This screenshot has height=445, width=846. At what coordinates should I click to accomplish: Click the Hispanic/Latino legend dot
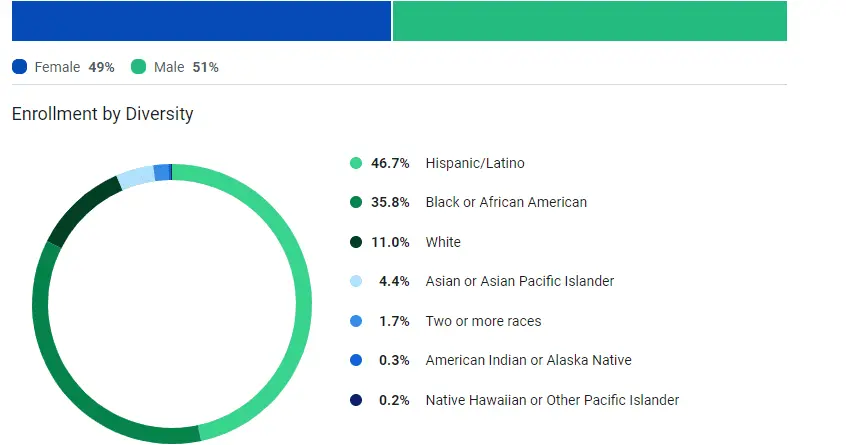coord(356,163)
